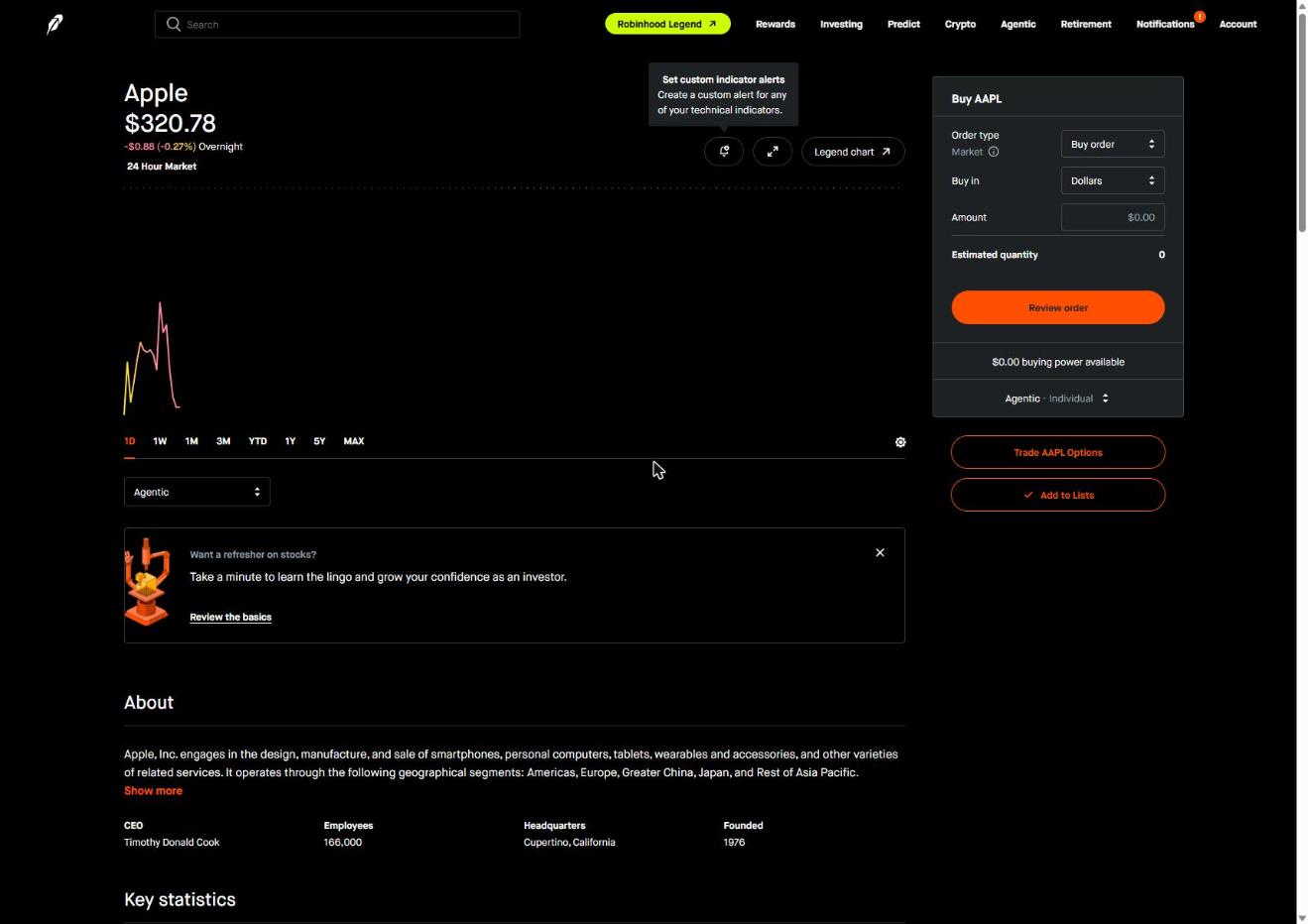Click $0.00 buying power available text

coord(1058,362)
